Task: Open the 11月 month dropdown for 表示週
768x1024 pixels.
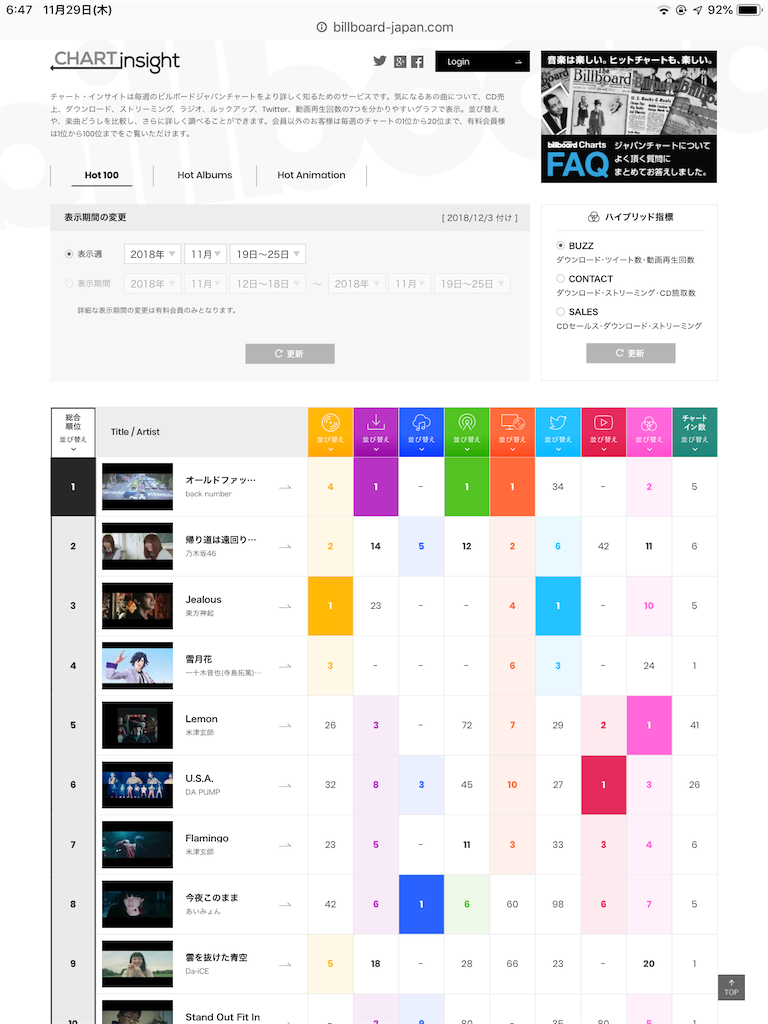Action: [206, 254]
